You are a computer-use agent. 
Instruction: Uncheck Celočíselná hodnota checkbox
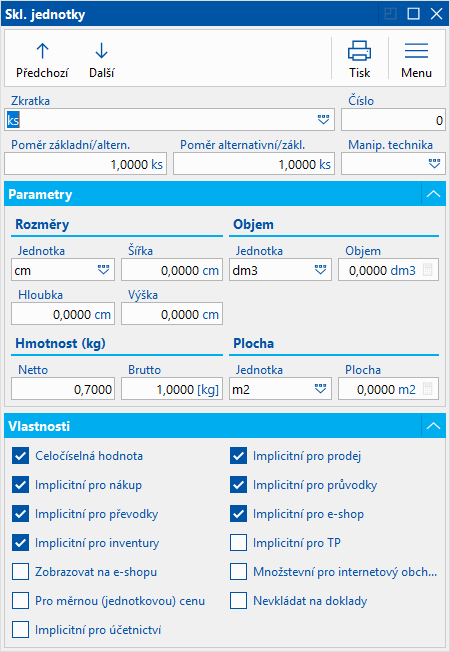point(20,456)
